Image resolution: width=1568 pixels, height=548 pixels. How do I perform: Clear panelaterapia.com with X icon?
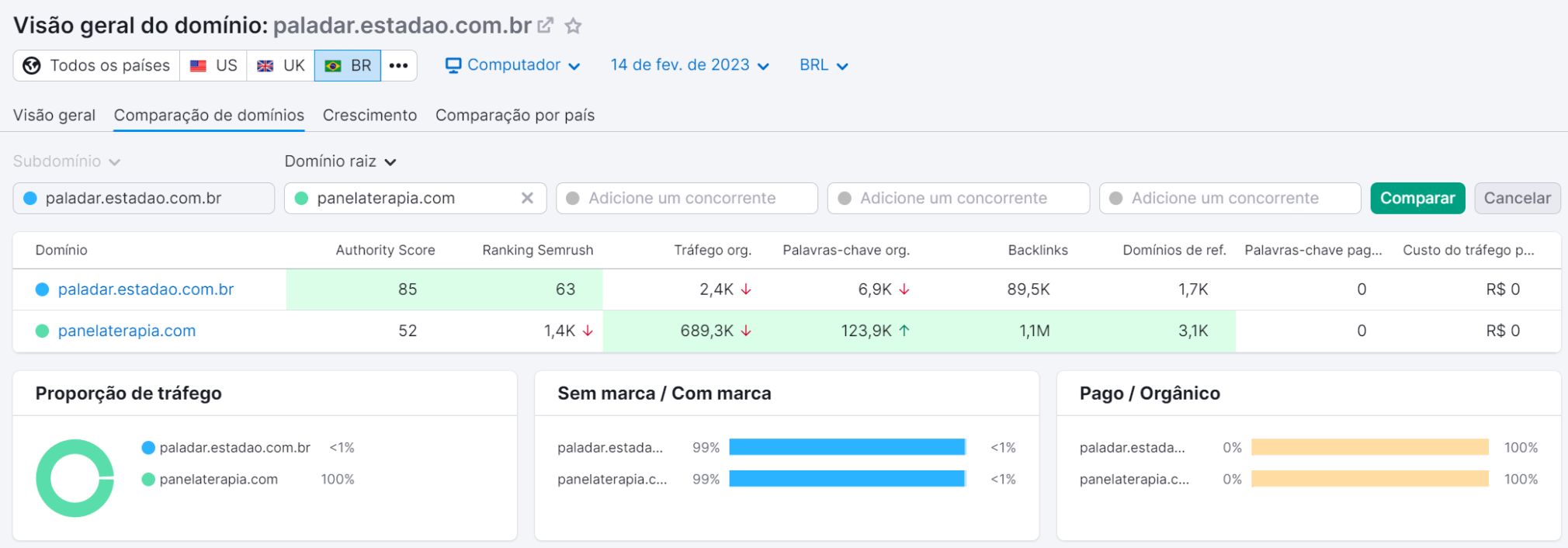527,198
